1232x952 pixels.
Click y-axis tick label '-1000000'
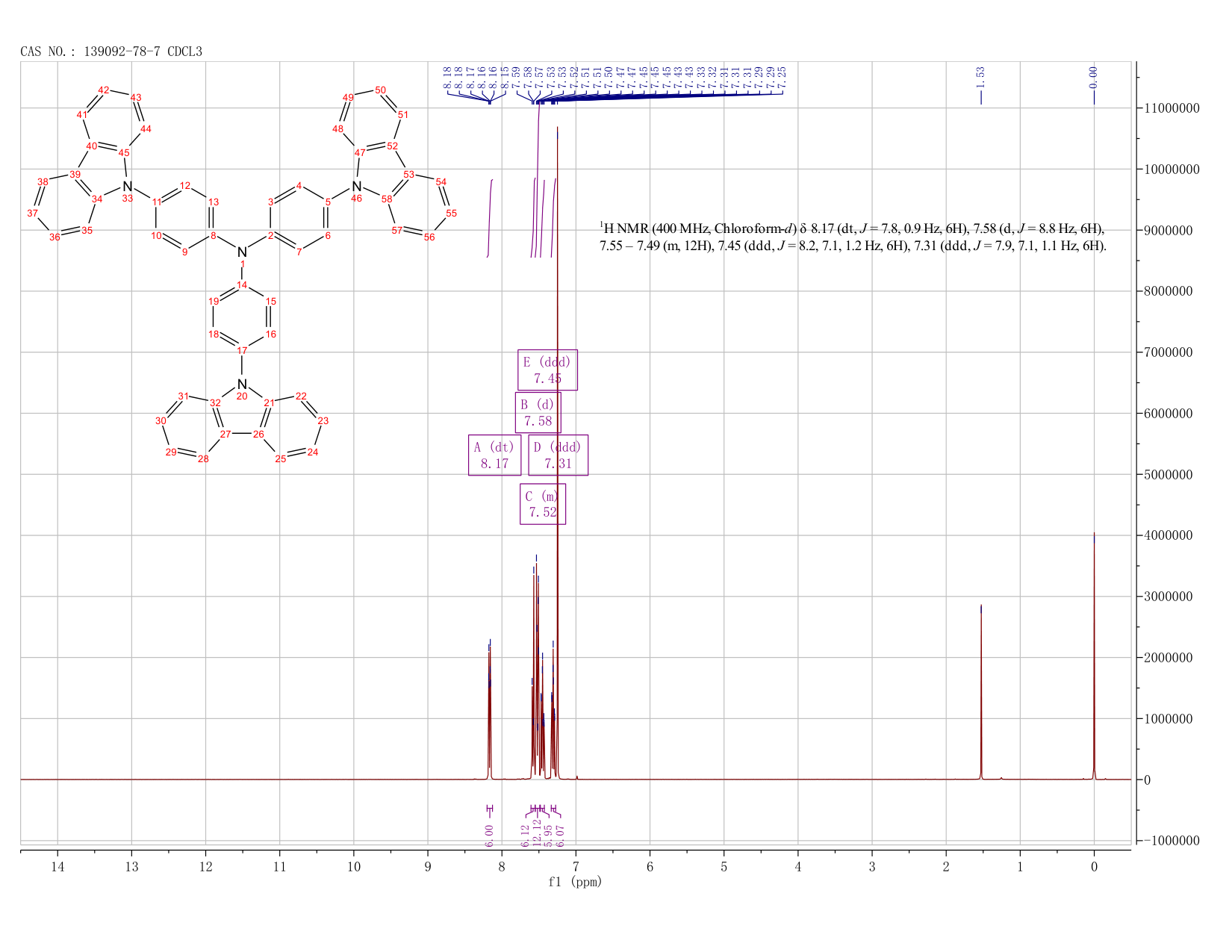tap(1171, 841)
